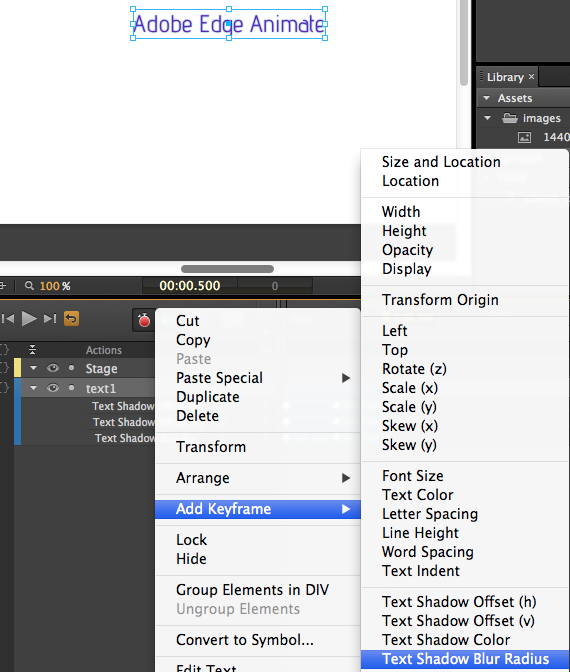Click the Play button in timeline
The width and height of the screenshot is (570, 672).
tap(29, 318)
